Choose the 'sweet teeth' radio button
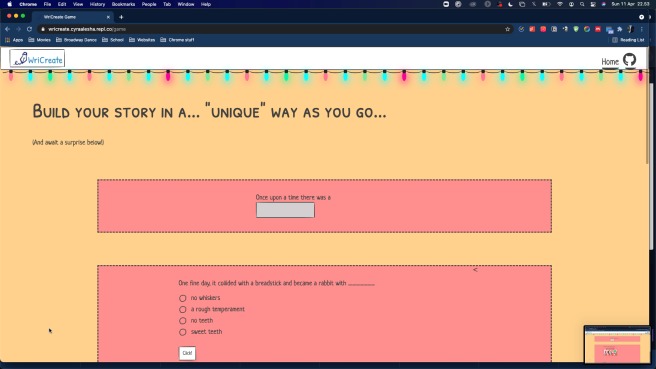 coord(183,332)
